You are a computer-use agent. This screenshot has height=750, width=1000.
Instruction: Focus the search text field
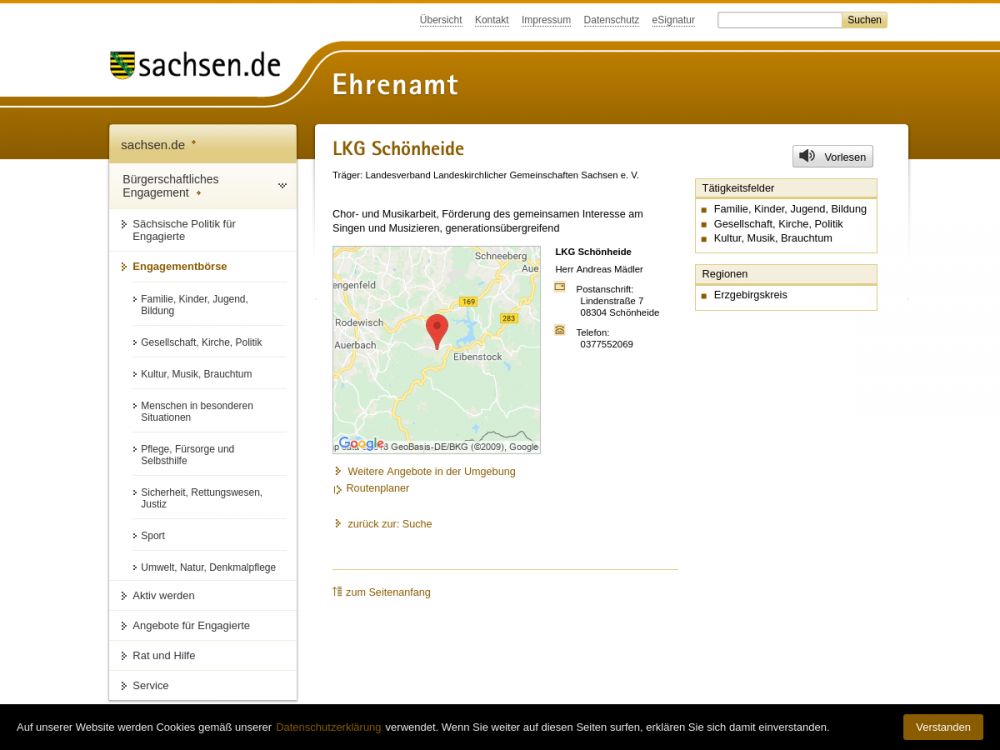(x=779, y=20)
